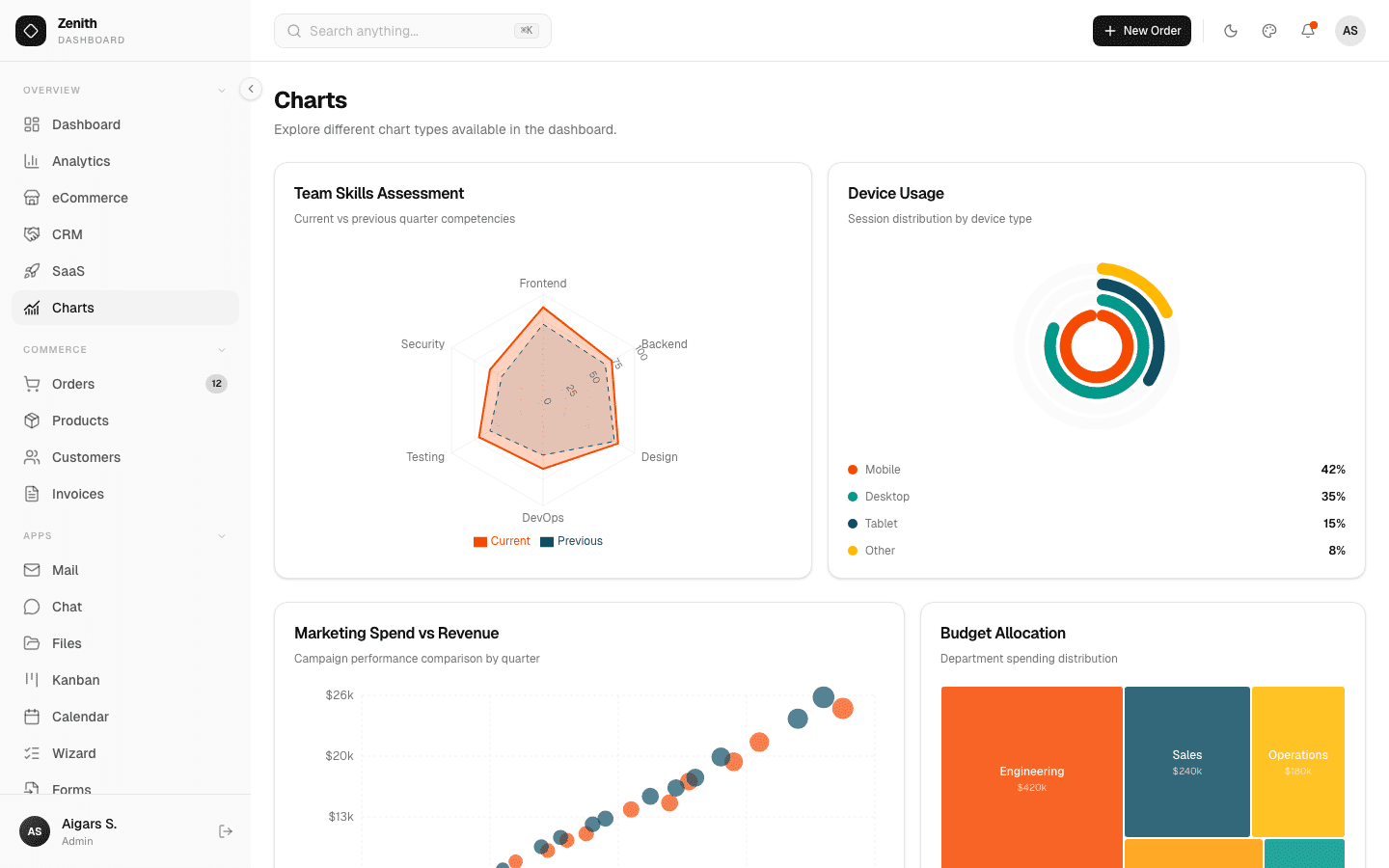Image resolution: width=1389 pixels, height=868 pixels.
Task: Open Kanban from the sidebar icon
Action: click(32, 679)
